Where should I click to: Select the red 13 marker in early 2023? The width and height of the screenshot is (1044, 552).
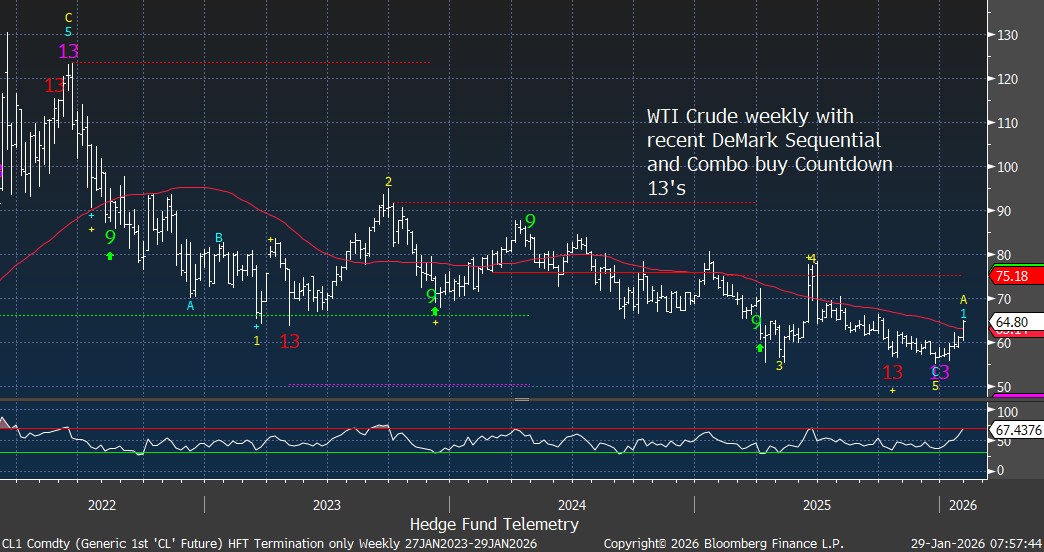tap(290, 341)
